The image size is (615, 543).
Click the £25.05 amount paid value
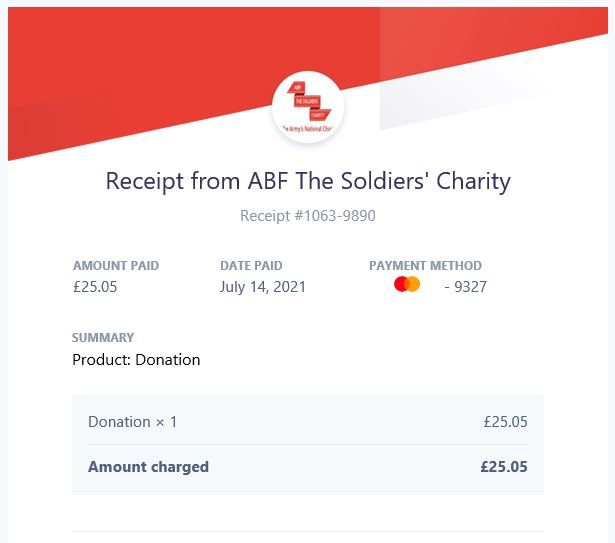pos(95,286)
